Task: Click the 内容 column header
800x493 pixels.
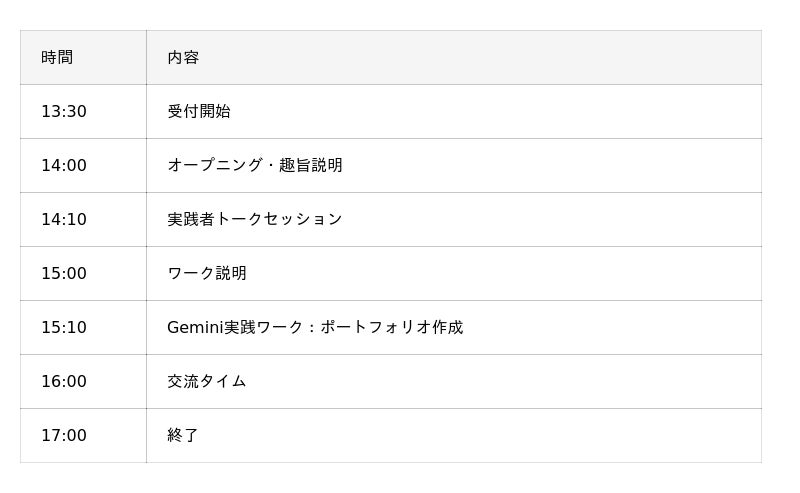Action: (183, 57)
